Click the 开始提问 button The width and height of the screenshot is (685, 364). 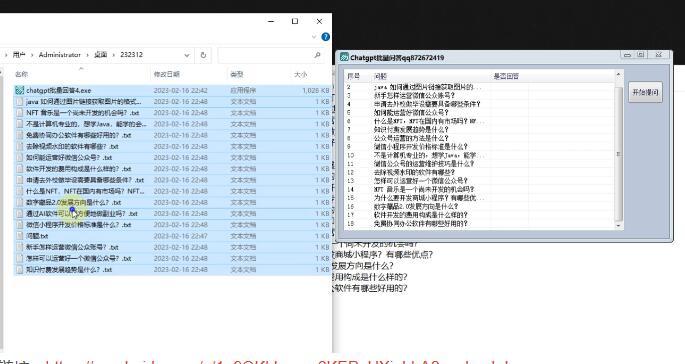click(x=645, y=92)
